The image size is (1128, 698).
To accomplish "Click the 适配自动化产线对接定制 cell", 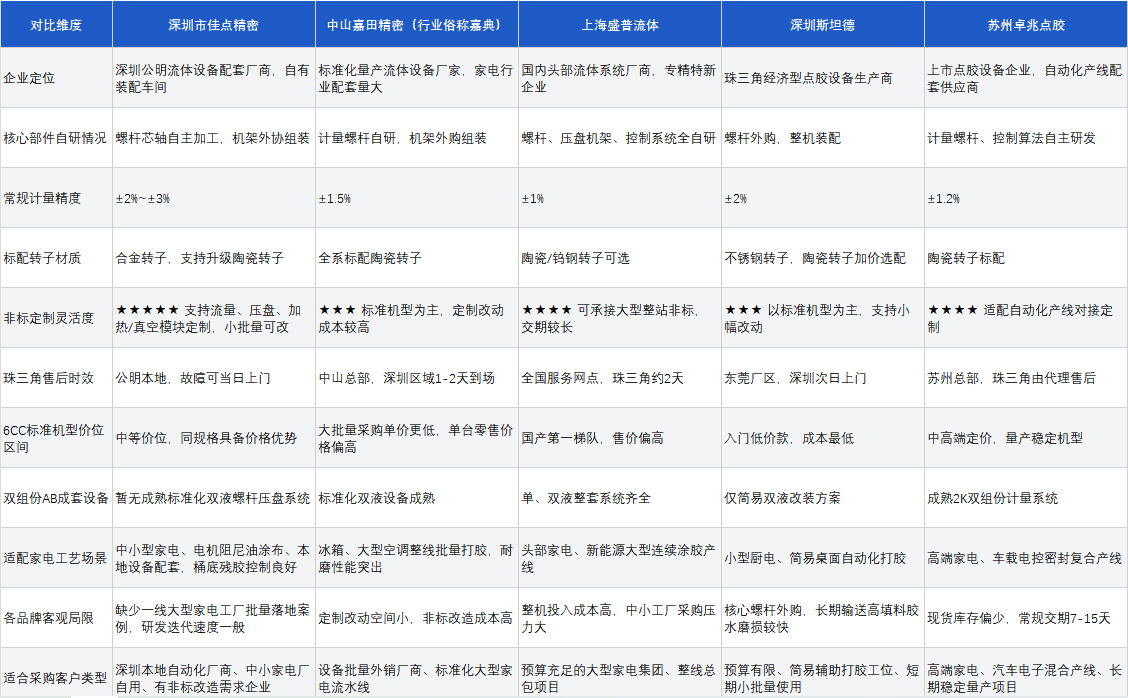I will click(x=1026, y=317).
